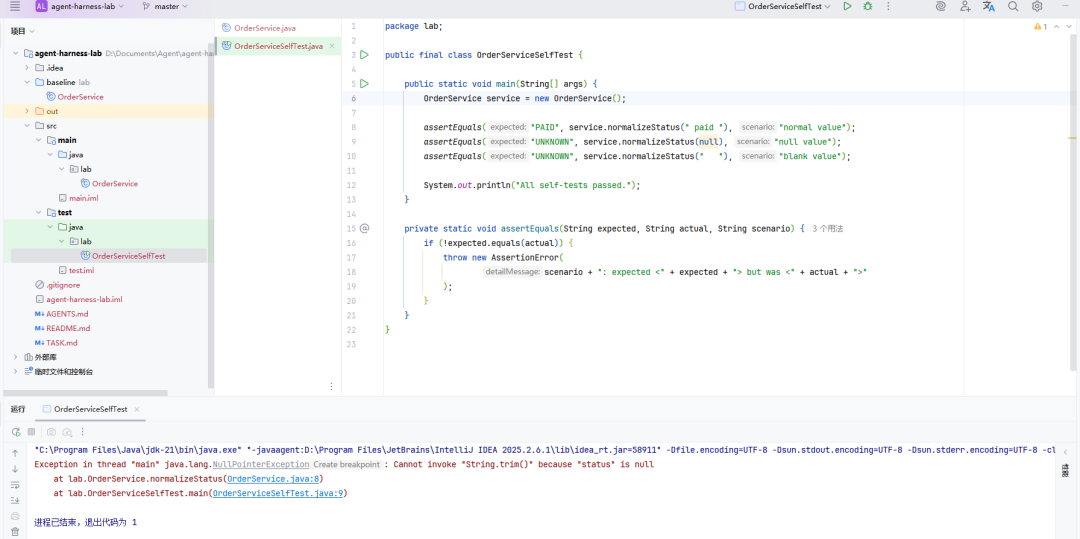Select OrderServiceSelfTest in project tree
The image size is (1080, 539).
(128, 255)
